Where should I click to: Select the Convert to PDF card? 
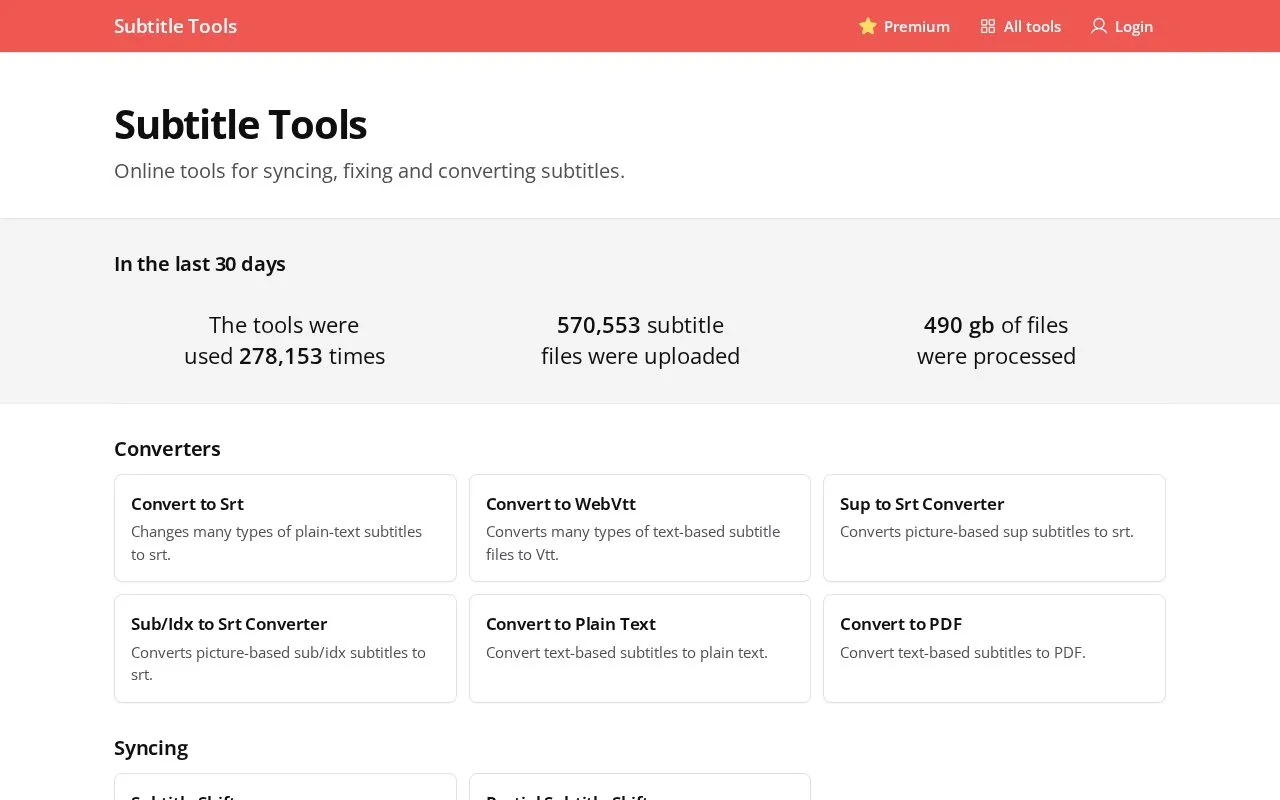pyautogui.click(x=994, y=648)
